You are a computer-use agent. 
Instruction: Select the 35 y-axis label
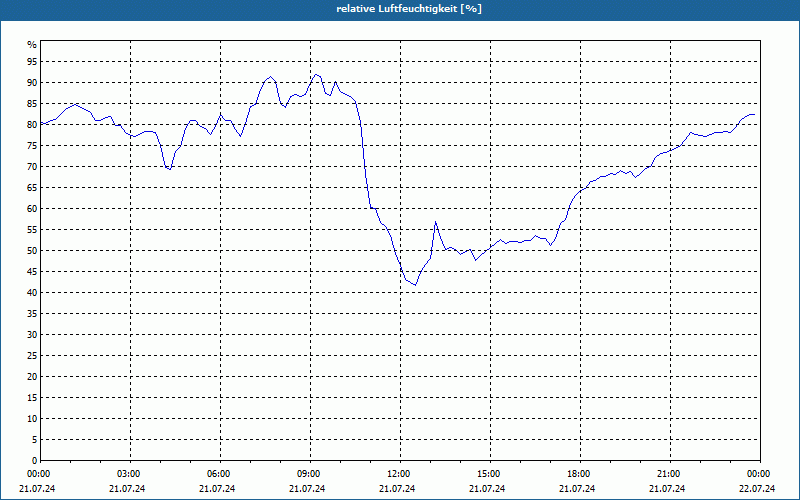(x=32, y=314)
